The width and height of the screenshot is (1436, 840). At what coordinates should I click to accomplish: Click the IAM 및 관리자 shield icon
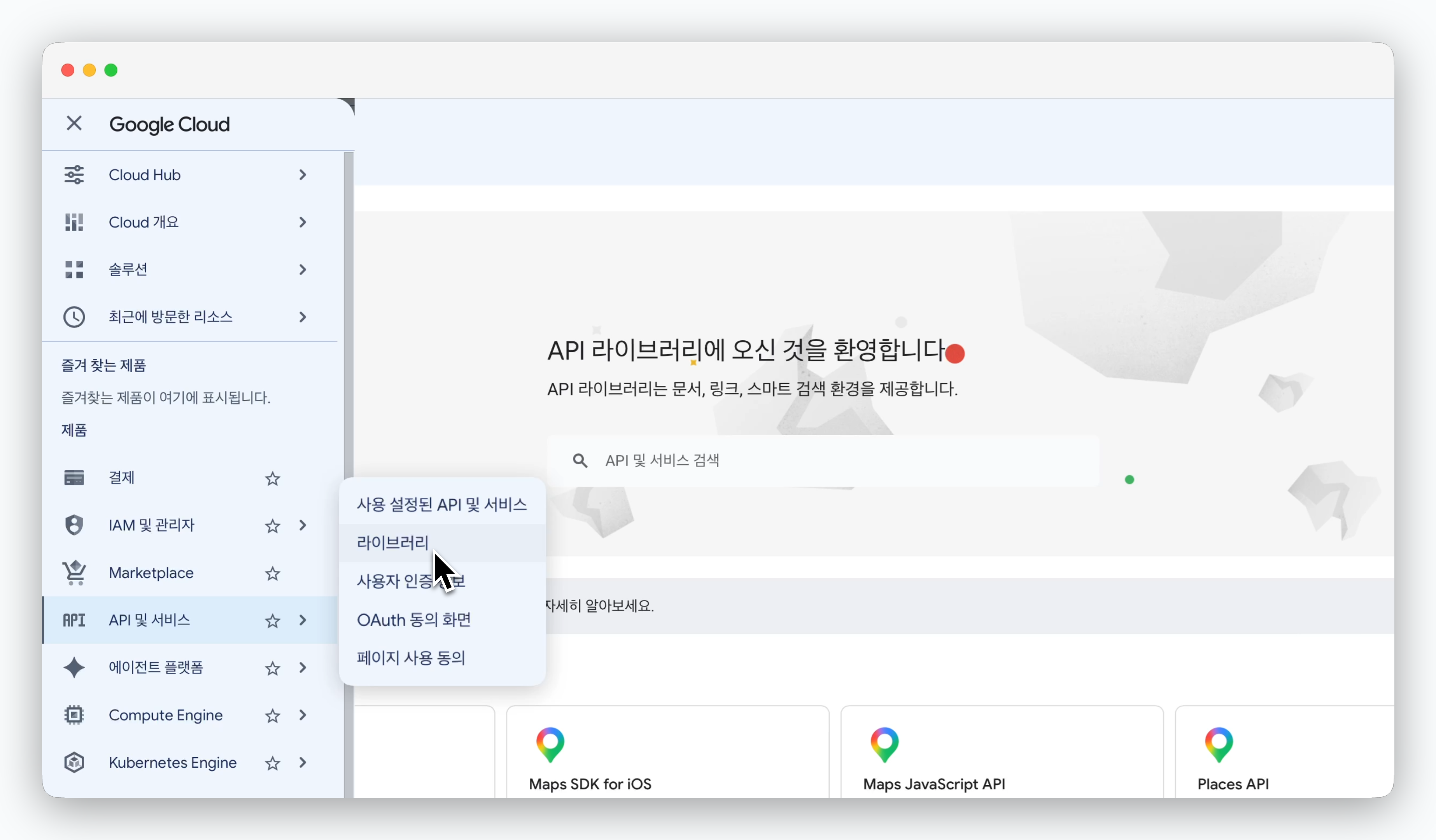74,525
